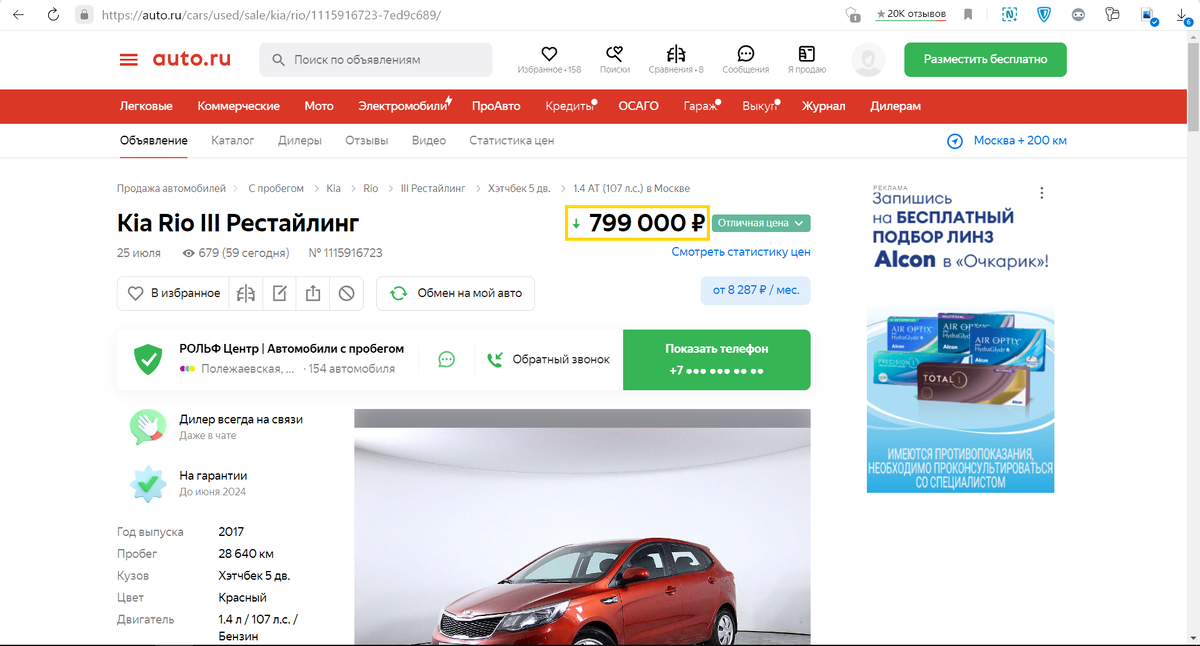This screenshot has height=646, width=1200.
Task: Change region 'Москва + 200 км'
Action: click(x=1007, y=141)
